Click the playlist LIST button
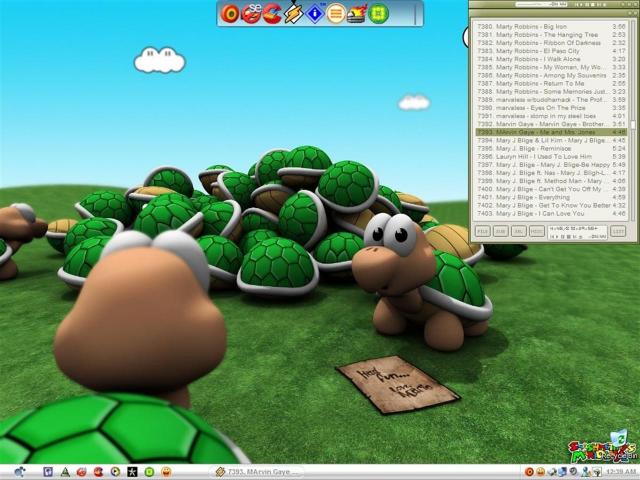This screenshot has width=640, height=480. pyautogui.click(x=618, y=231)
